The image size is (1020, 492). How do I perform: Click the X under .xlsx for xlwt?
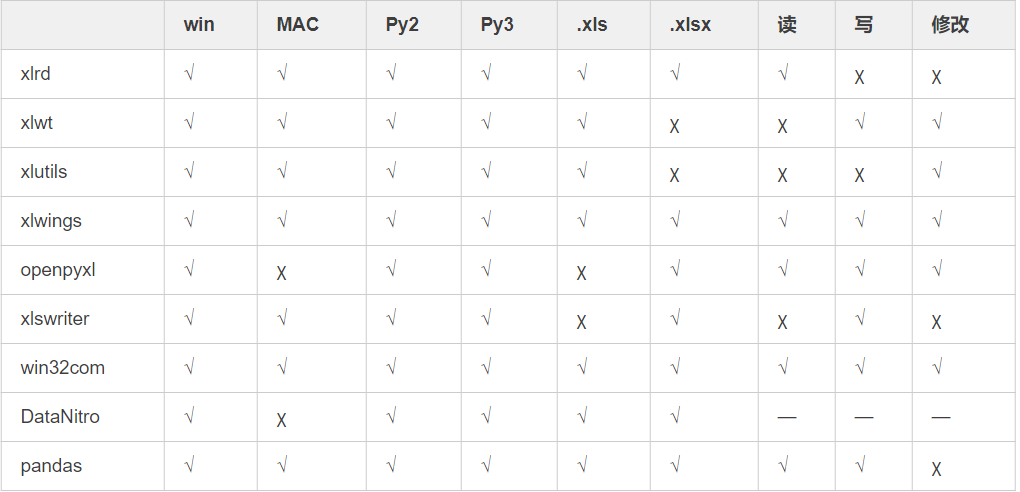(675, 126)
